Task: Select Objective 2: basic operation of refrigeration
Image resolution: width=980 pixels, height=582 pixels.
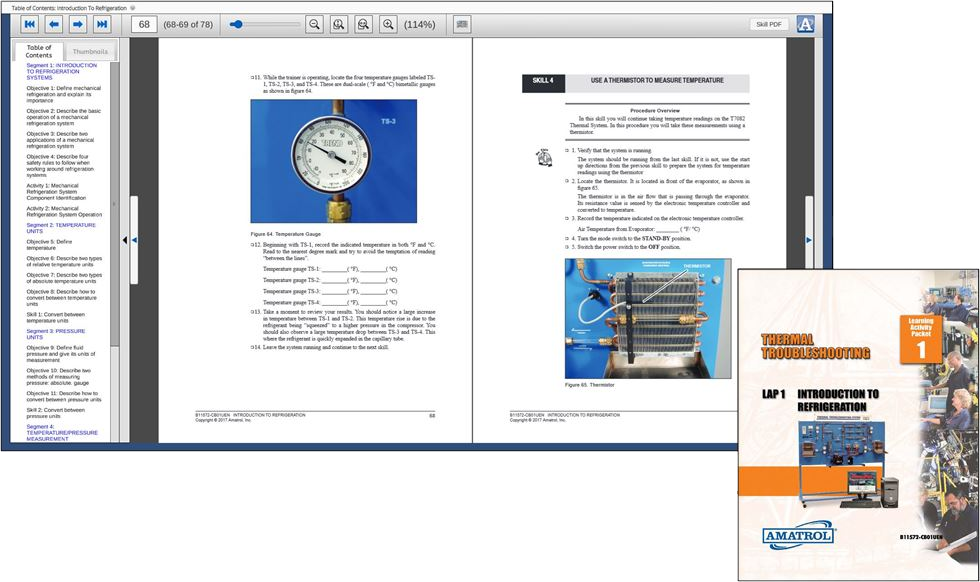Action: pos(63,117)
